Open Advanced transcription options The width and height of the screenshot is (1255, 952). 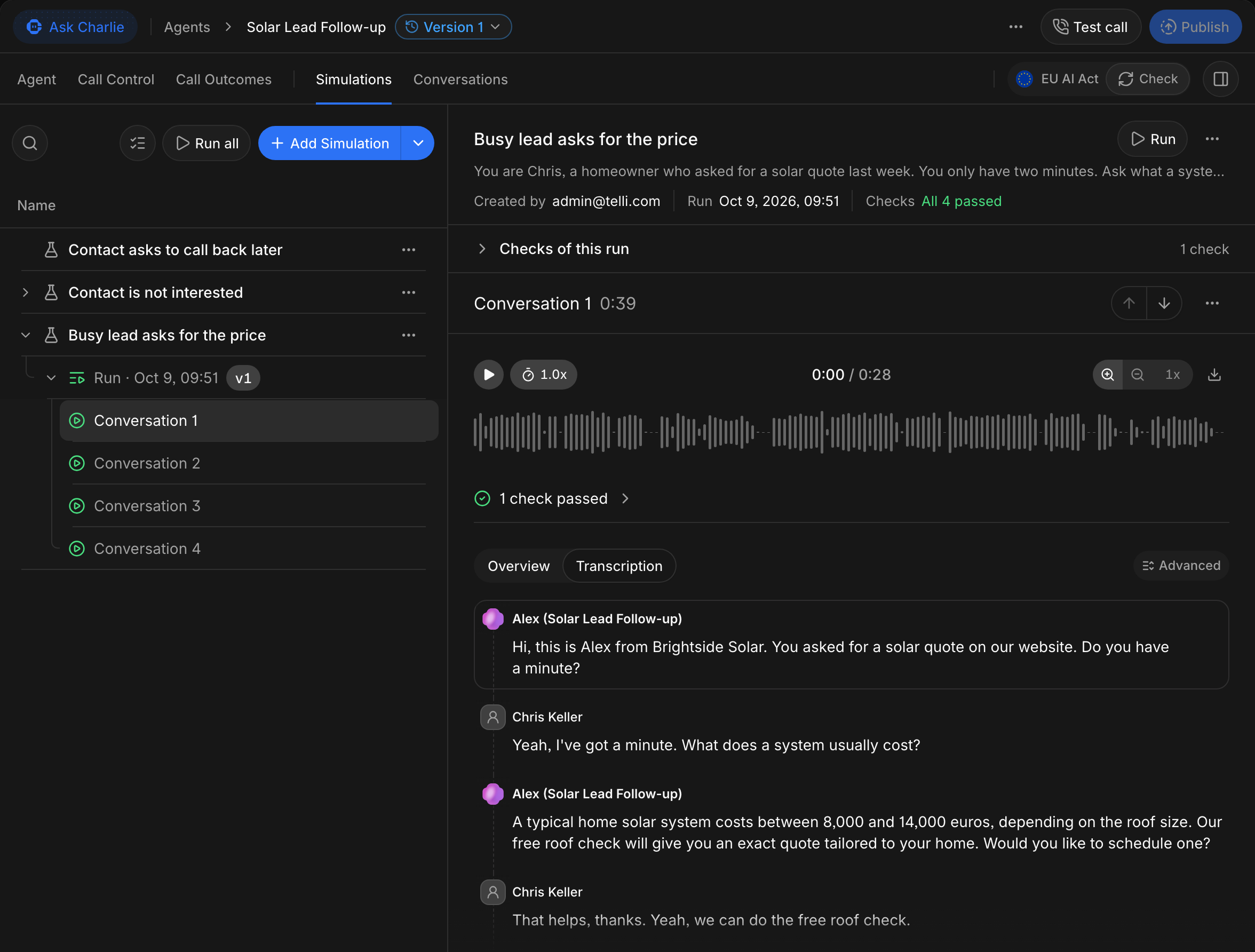click(1181, 566)
